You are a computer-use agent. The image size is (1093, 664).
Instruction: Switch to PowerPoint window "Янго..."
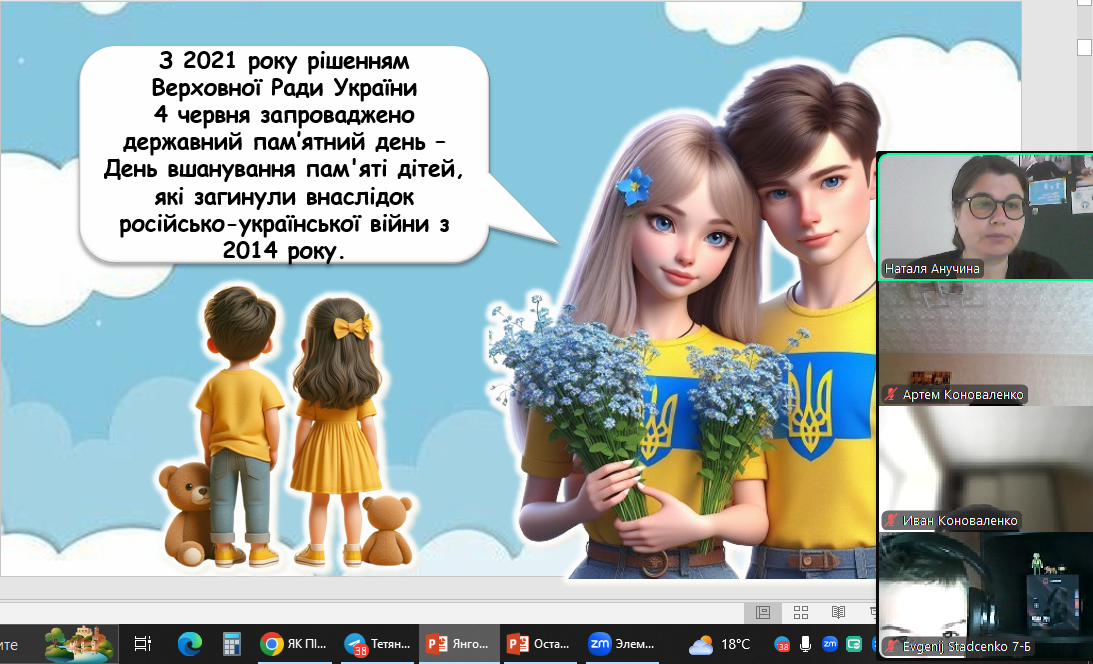pos(458,644)
